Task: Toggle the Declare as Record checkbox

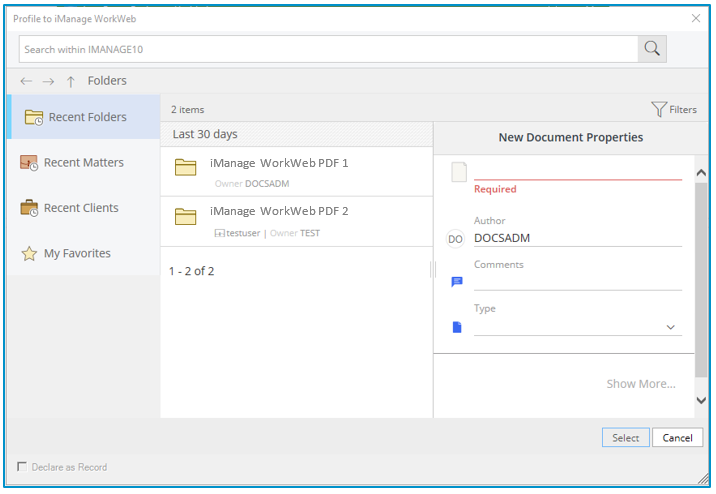Action: point(23,467)
